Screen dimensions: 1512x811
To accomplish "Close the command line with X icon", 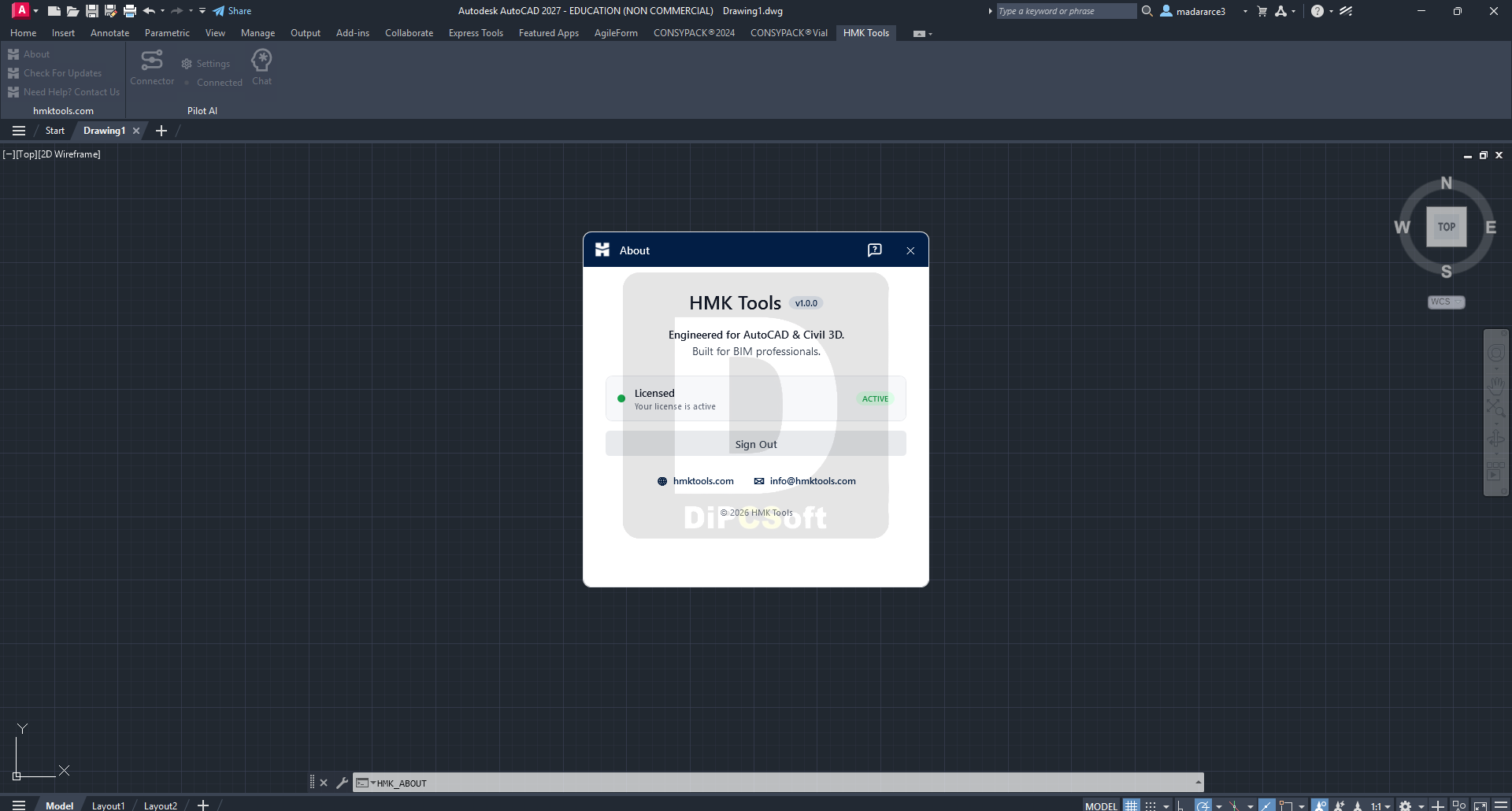I will pos(324,783).
